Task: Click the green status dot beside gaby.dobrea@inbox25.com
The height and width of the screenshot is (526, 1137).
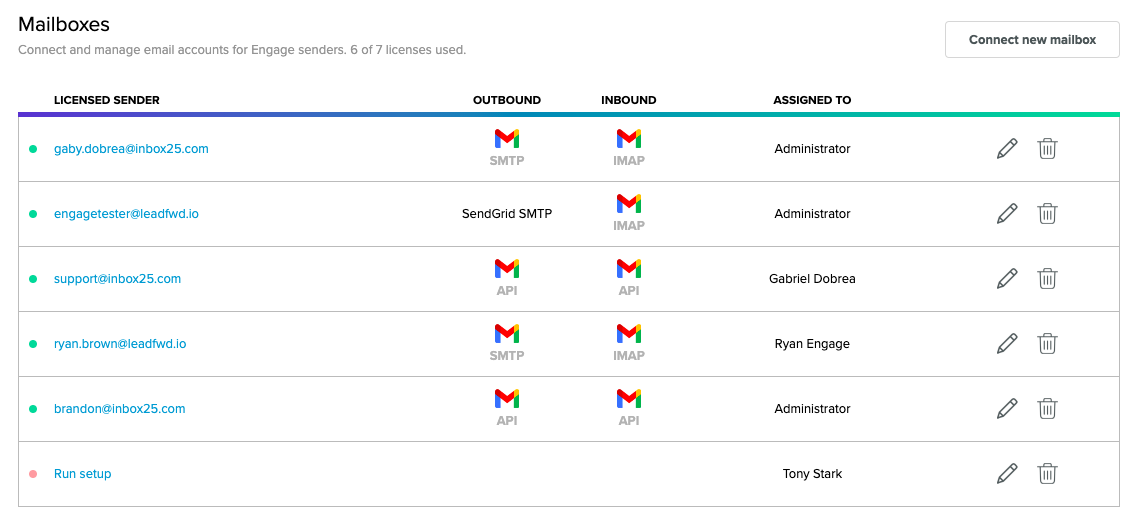Action: [x=33, y=149]
